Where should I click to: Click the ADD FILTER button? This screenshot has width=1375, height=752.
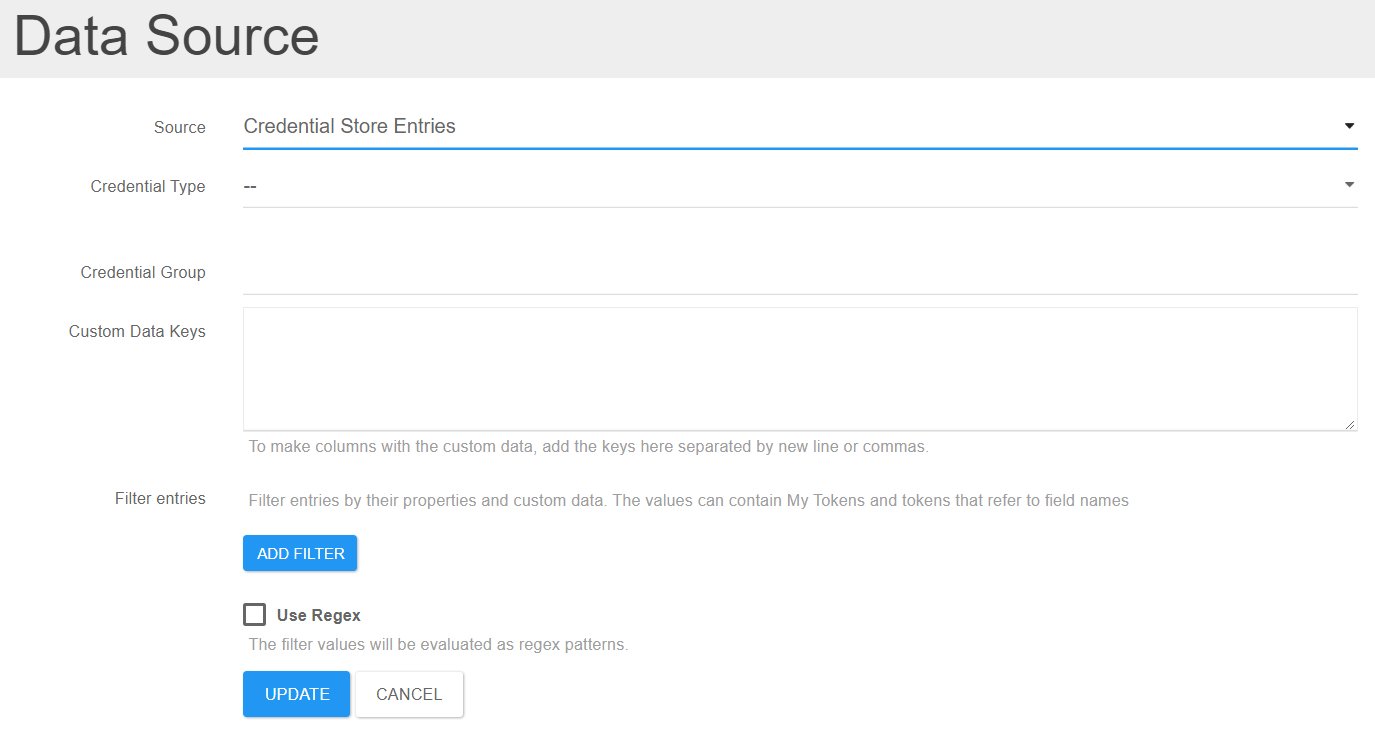[299, 553]
